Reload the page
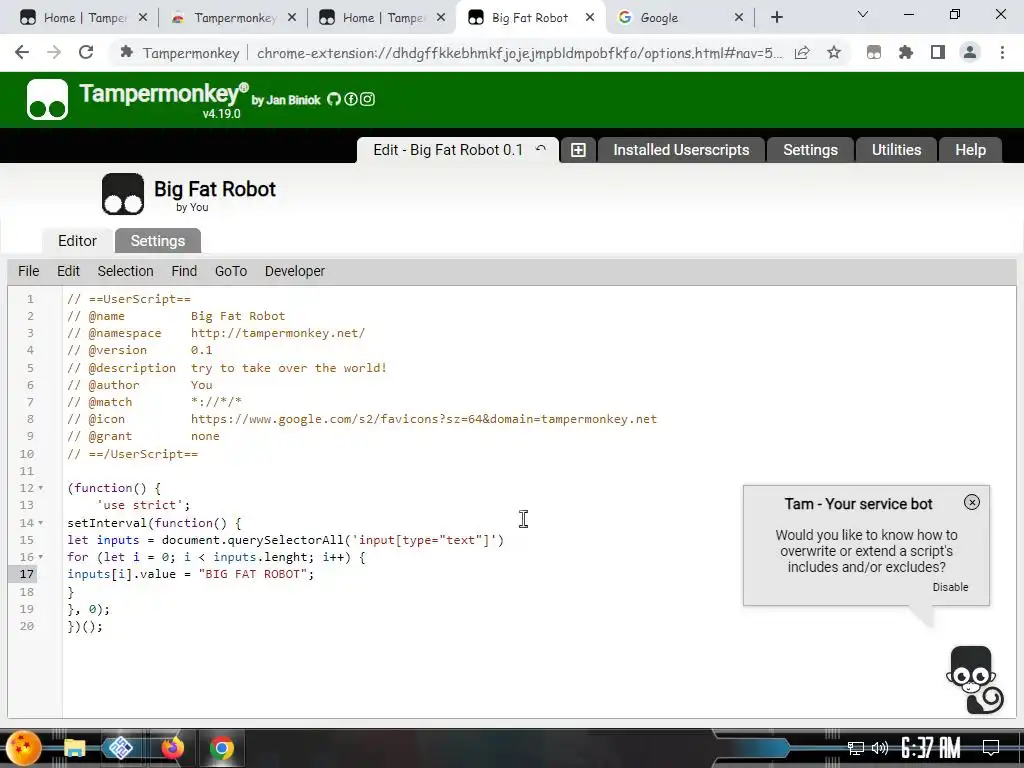Image resolution: width=1024 pixels, height=768 pixels. point(86,52)
